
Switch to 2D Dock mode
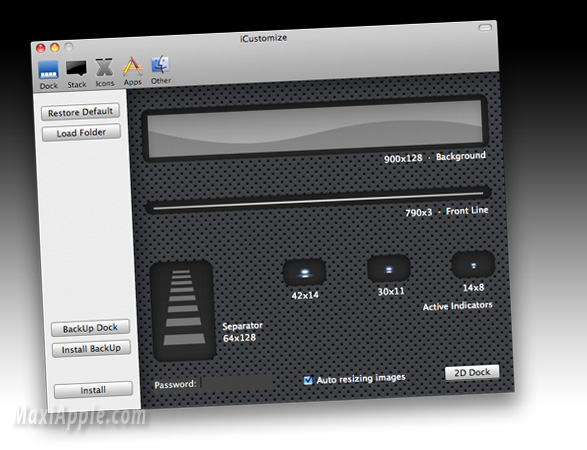click(x=472, y=373)
